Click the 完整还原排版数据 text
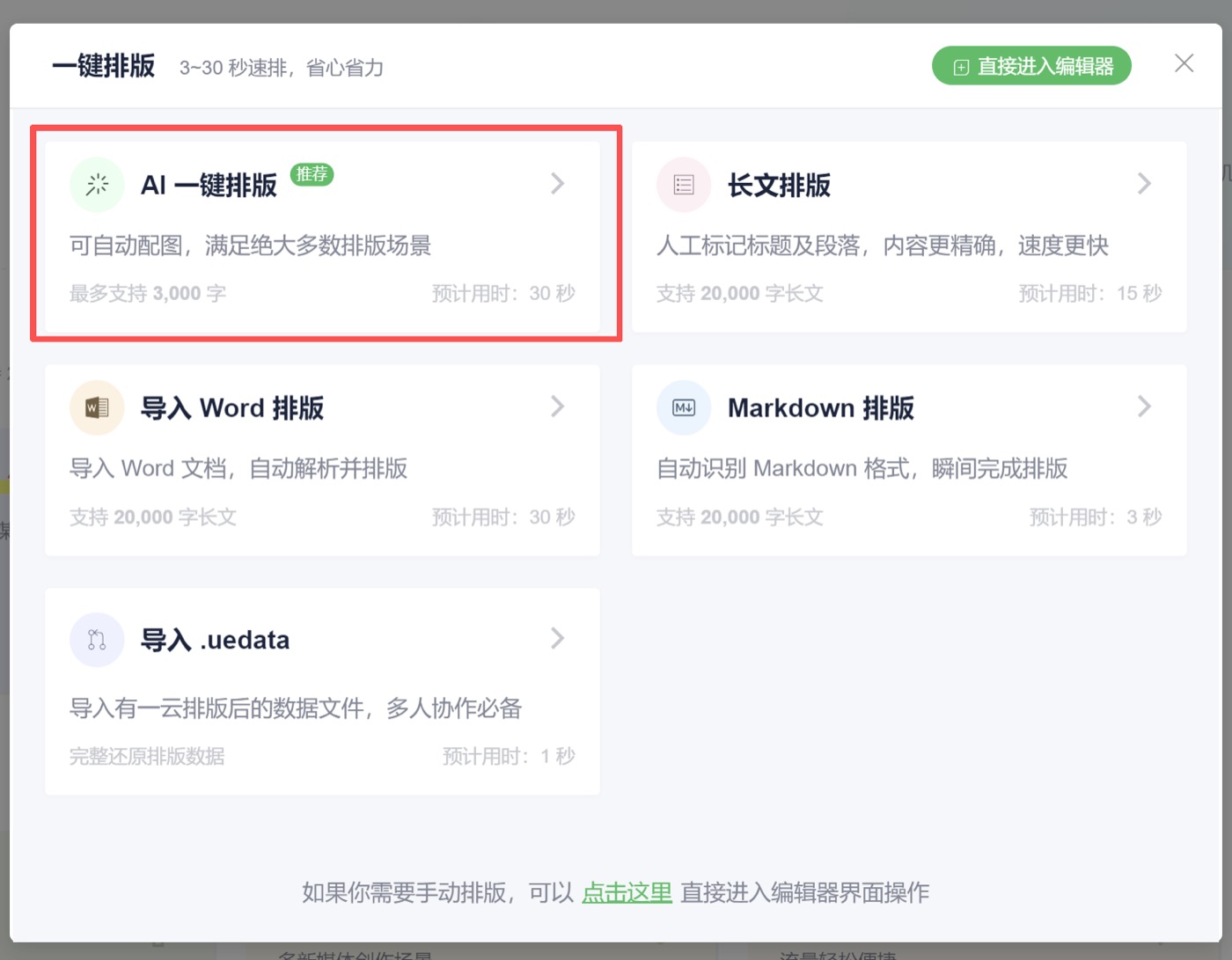 point(147,757)
